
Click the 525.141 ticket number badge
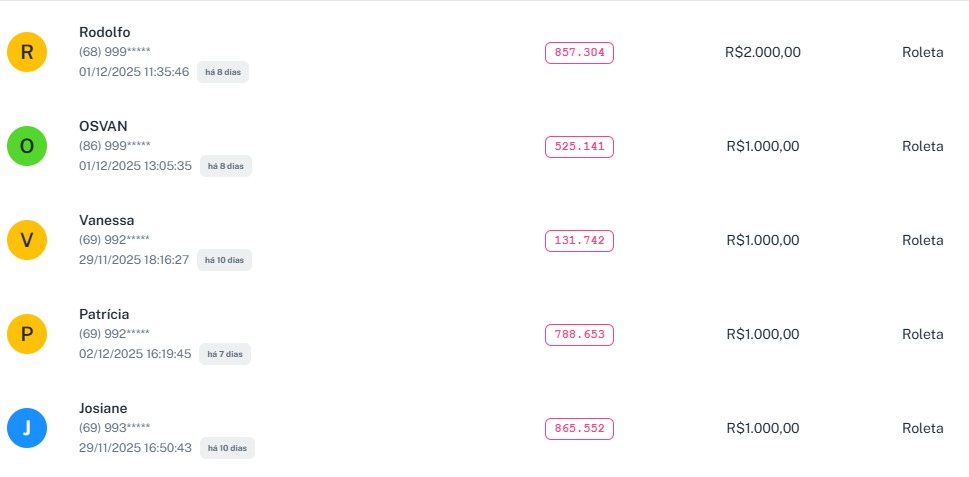pyautogui.click(x=579, y=147)
